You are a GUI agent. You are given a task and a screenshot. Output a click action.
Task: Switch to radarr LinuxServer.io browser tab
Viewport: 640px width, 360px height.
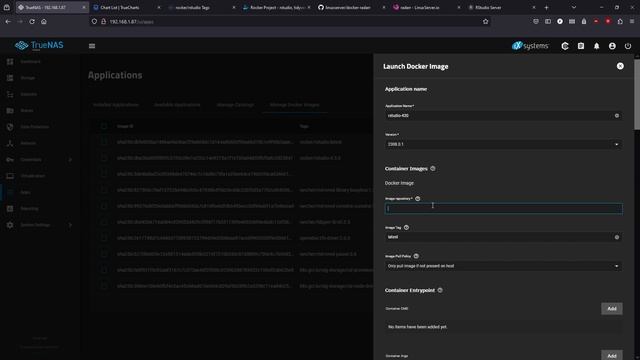coord(426,7)
